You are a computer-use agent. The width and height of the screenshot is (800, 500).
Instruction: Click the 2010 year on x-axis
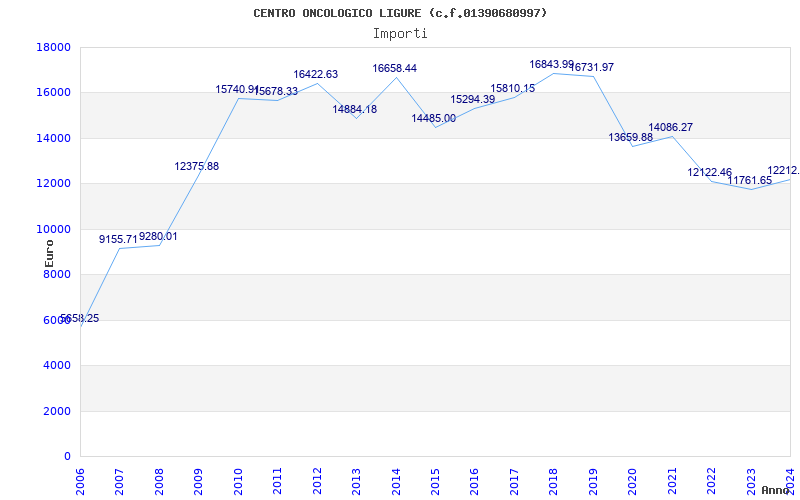pos(238,478)
